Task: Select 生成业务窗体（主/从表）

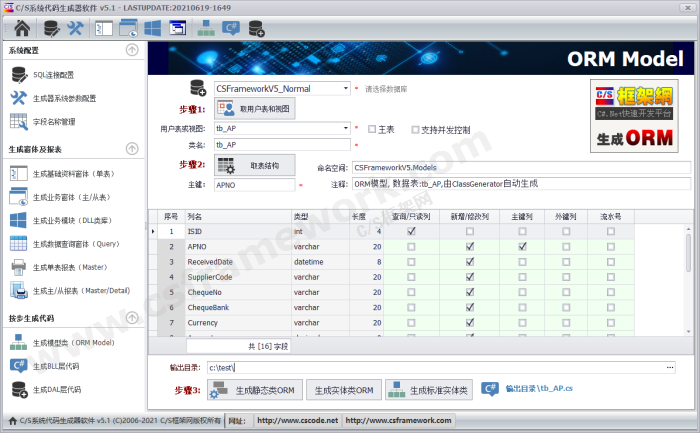Action: (74, 197)
